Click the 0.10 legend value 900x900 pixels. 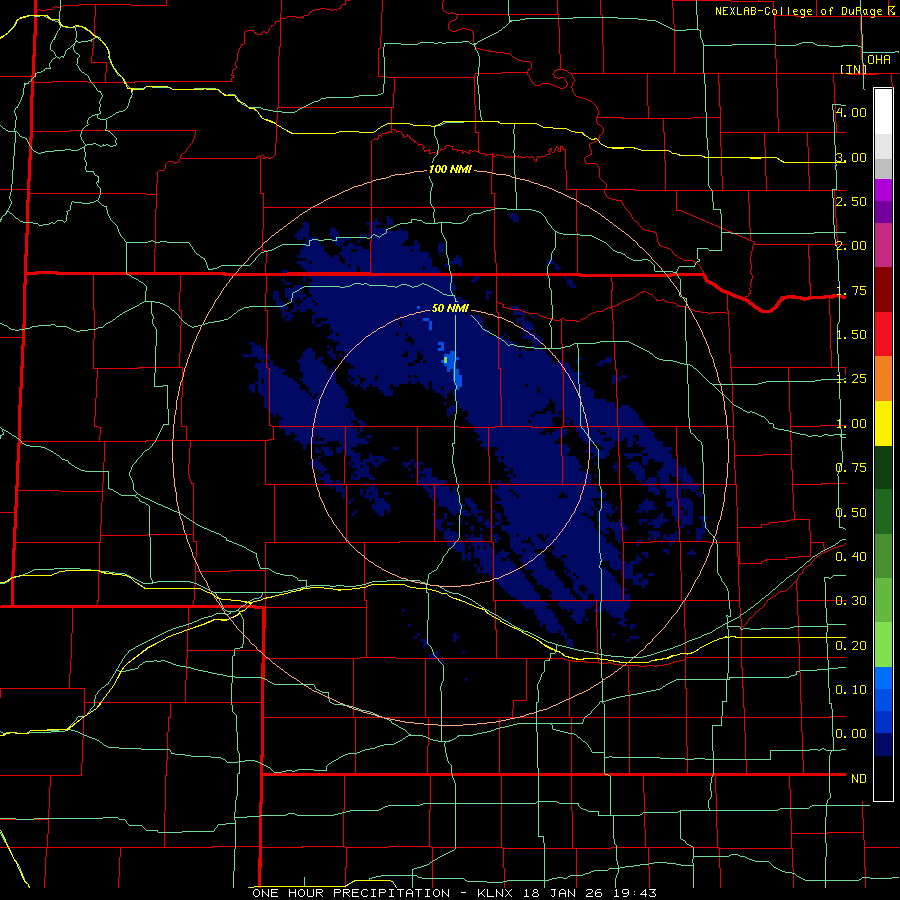pyautogui.click(x=851, y=690)
